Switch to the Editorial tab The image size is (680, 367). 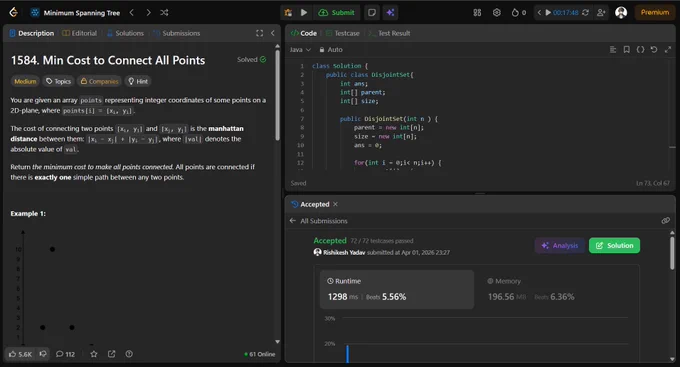coord(79,33)
